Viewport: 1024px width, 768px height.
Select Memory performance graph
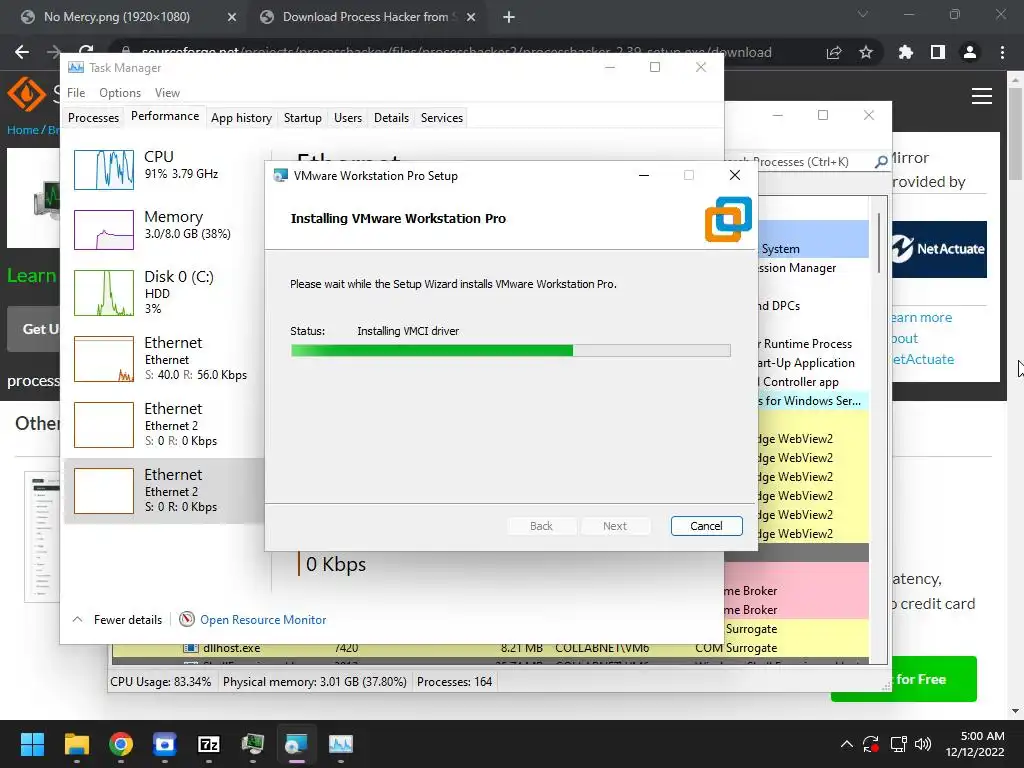104,229
